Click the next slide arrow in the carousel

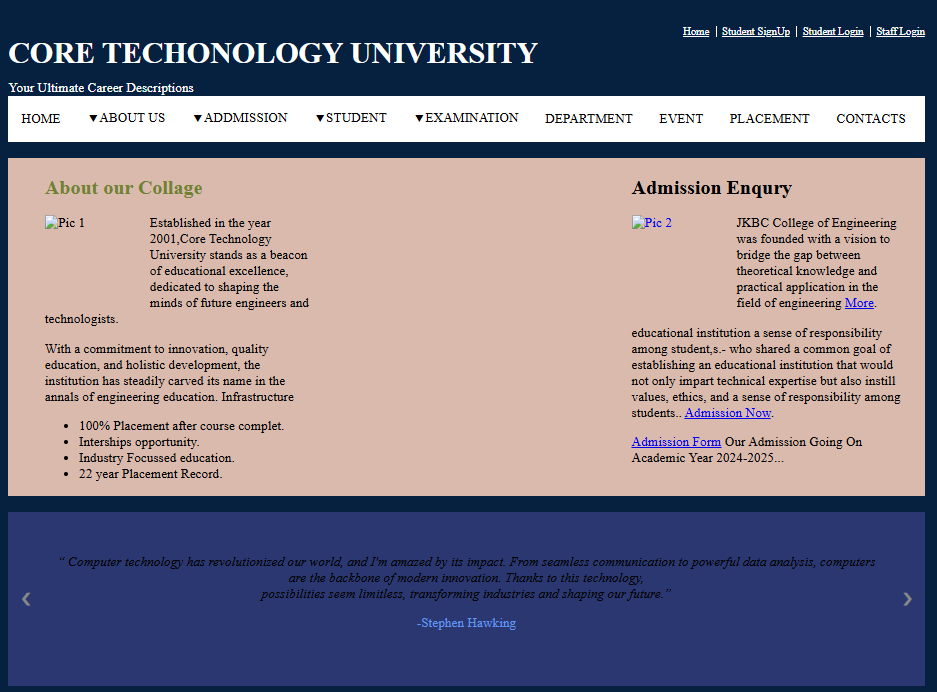(907, 599)
